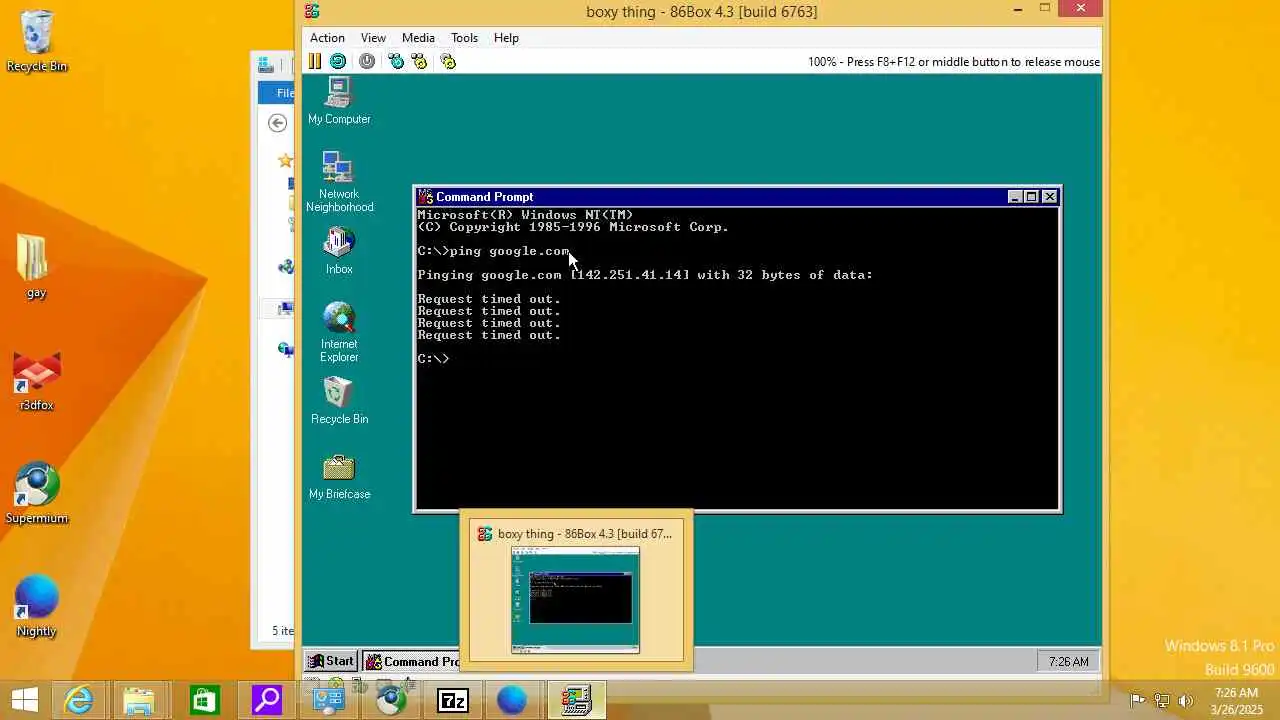Image resolution: width=1280 pixels, height=720 pixels.
Task: Open the Tools menu
Action: tap(464, 38)
